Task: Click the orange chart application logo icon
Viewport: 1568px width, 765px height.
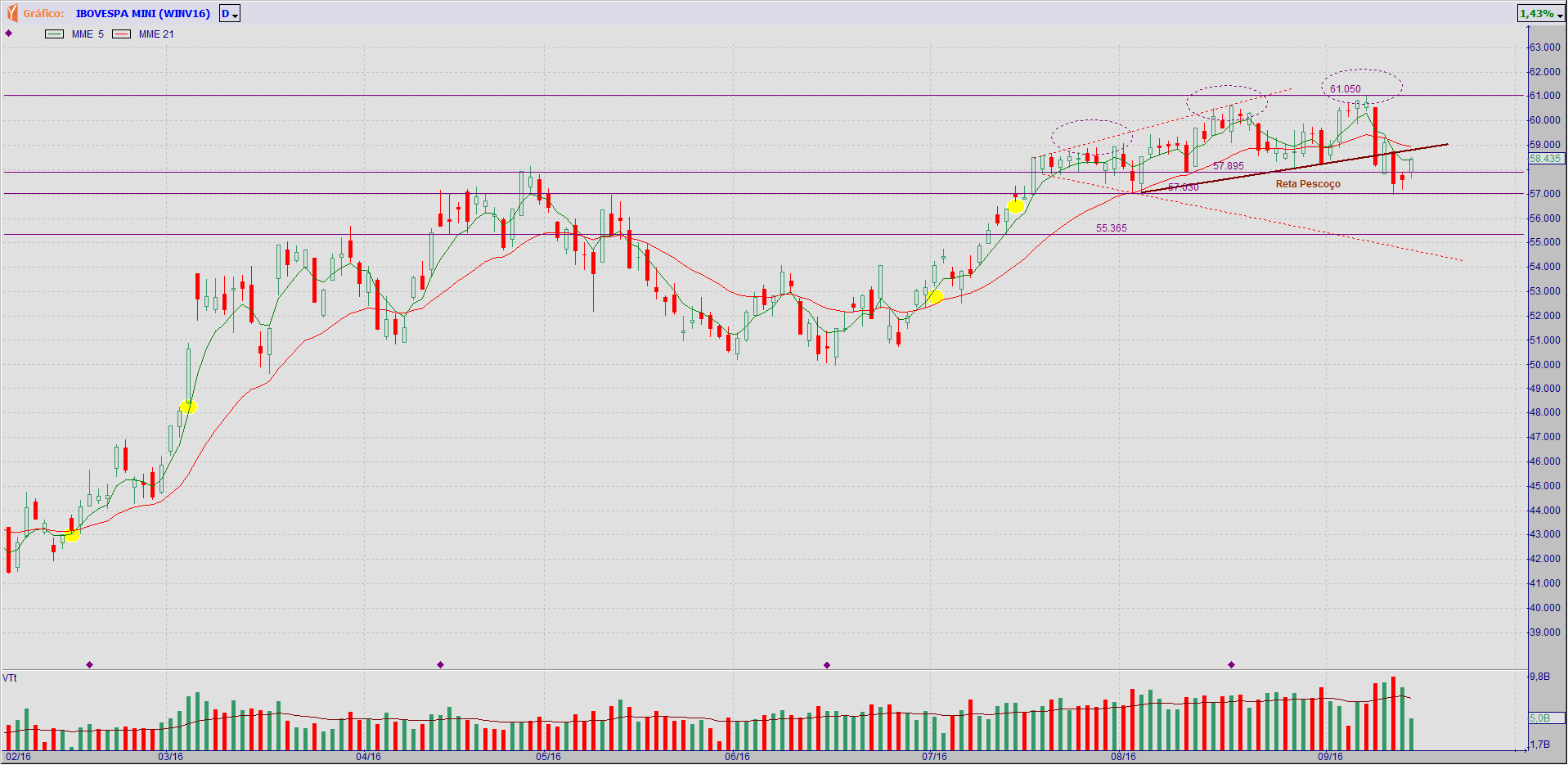Action: tap(12, 13)
